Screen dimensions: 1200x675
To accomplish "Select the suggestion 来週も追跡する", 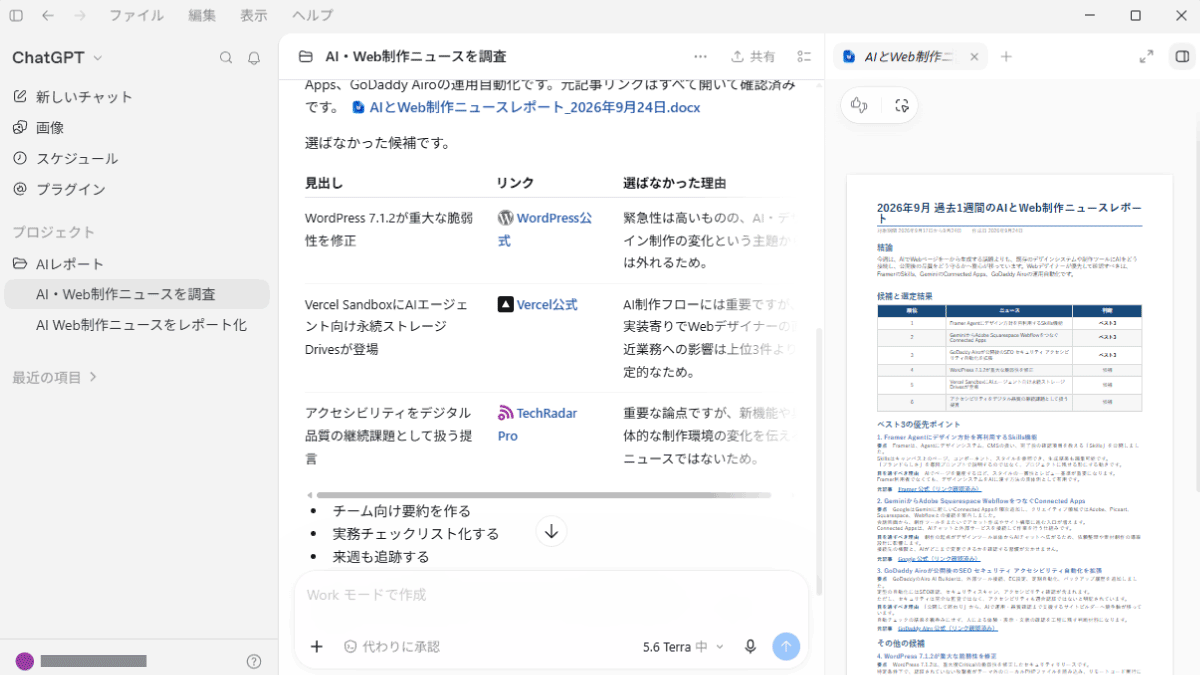I will click(381, 557).
